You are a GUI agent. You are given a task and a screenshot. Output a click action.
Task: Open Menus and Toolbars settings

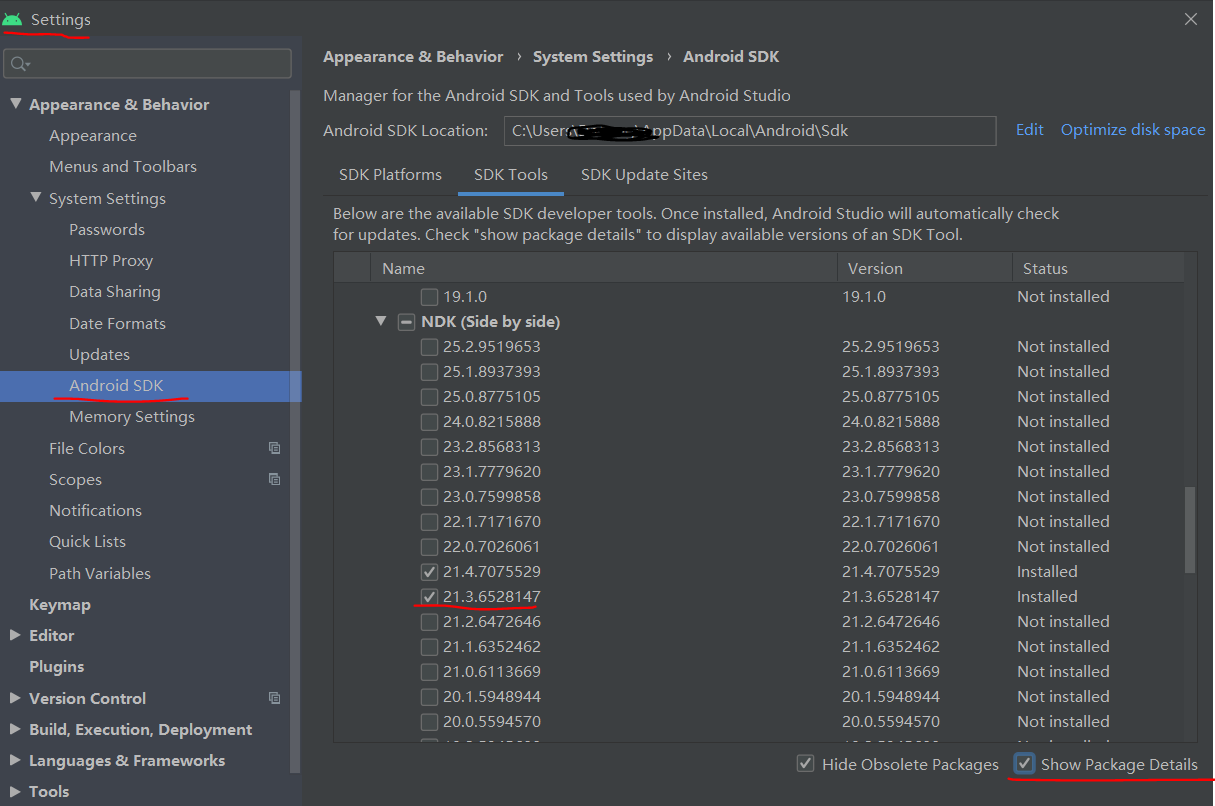[x=123, y=167]
